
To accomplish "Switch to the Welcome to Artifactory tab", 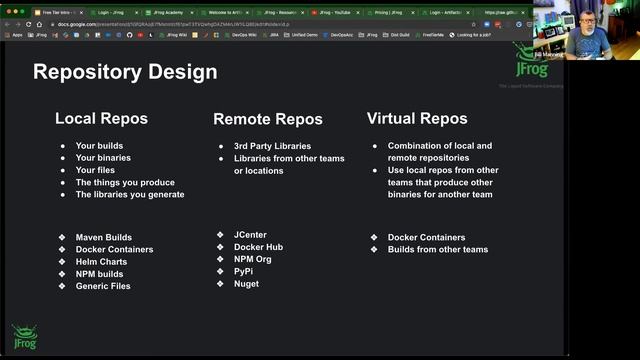I will (224, 13).
